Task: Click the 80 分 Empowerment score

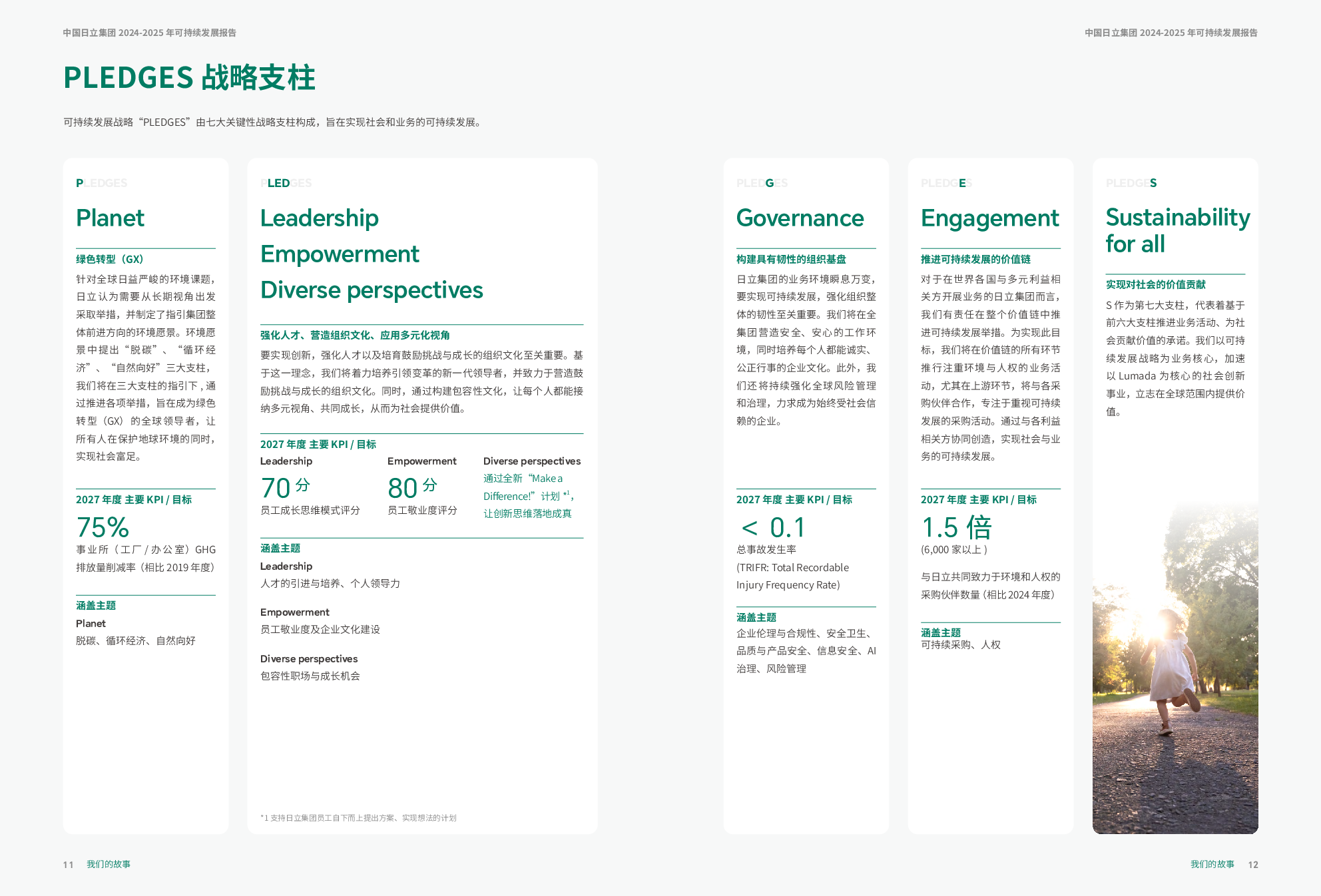Action: [412, 488]
